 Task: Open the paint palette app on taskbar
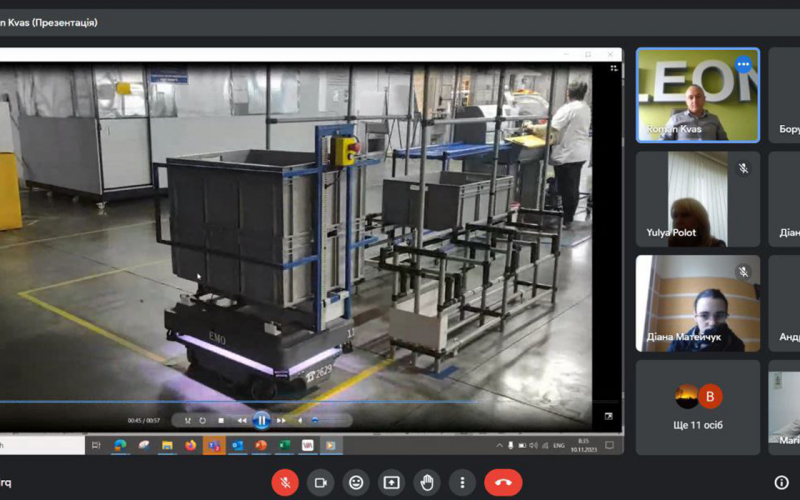coord(144,445)
